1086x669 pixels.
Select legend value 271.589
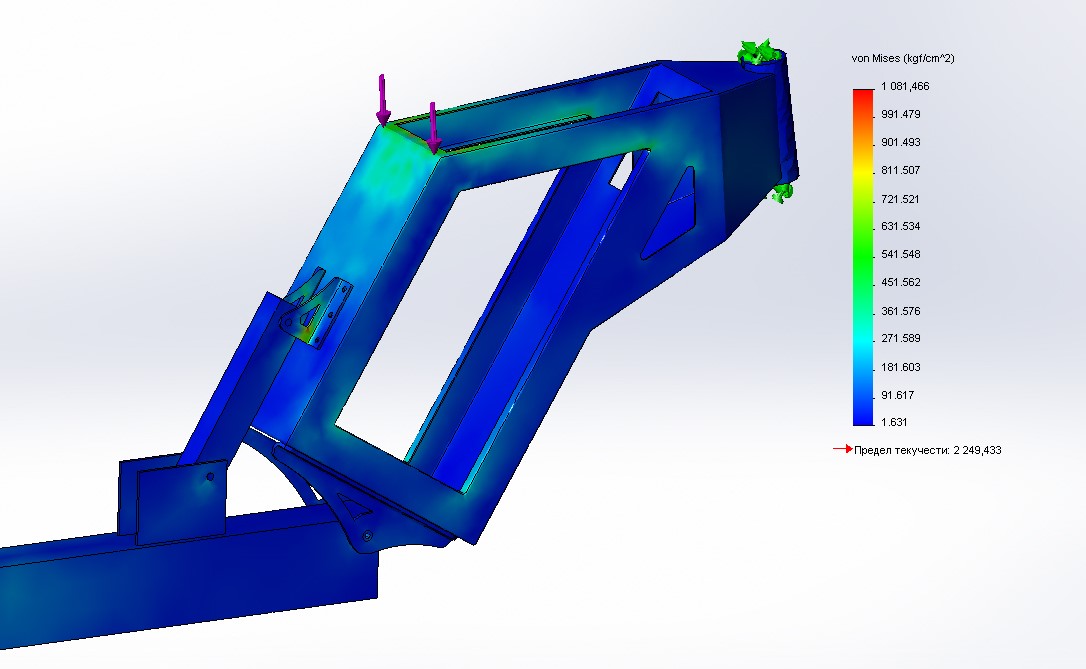click(x=900, y=339)
